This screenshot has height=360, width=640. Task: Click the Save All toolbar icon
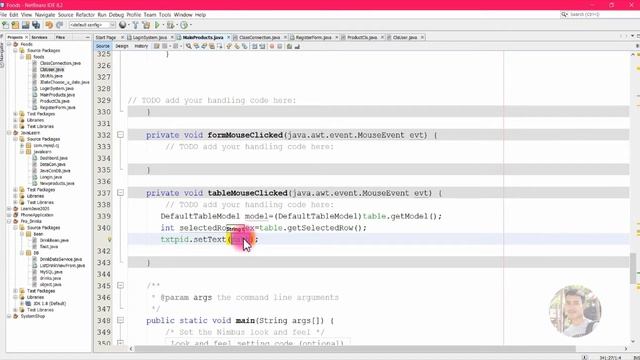(x=36, y=25)
